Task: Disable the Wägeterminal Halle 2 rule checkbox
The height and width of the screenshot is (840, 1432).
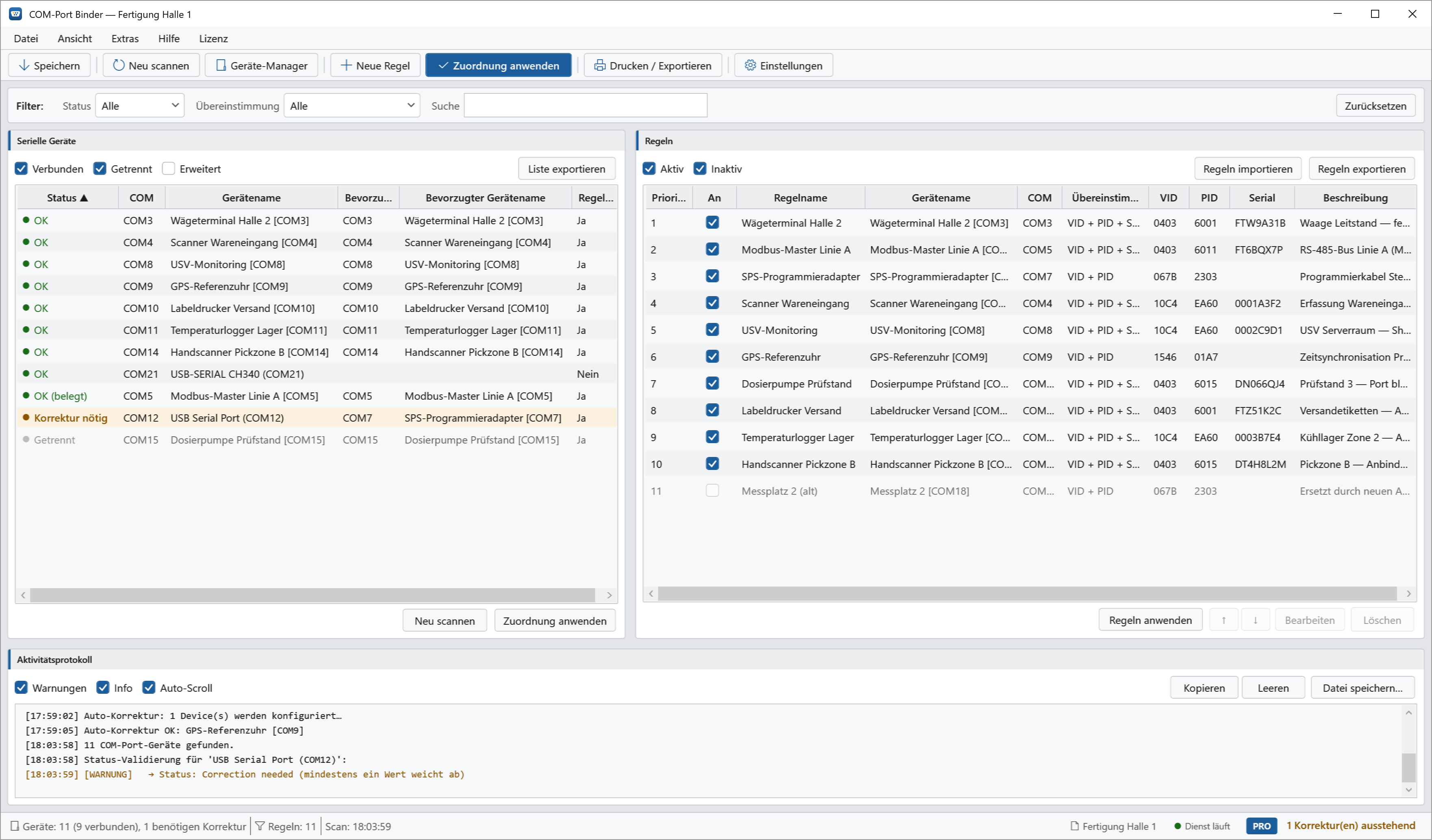Action: [x=713, y=222]
